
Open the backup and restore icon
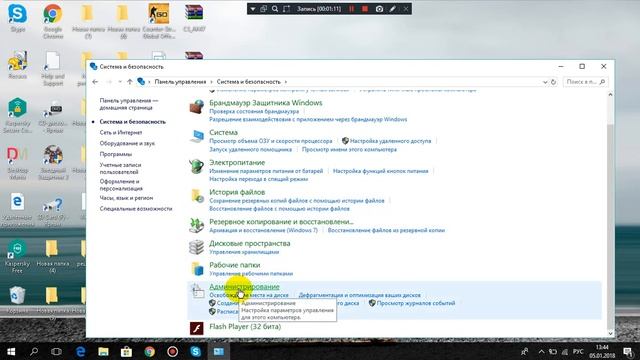pyautogui.click(x=196, y=225)
